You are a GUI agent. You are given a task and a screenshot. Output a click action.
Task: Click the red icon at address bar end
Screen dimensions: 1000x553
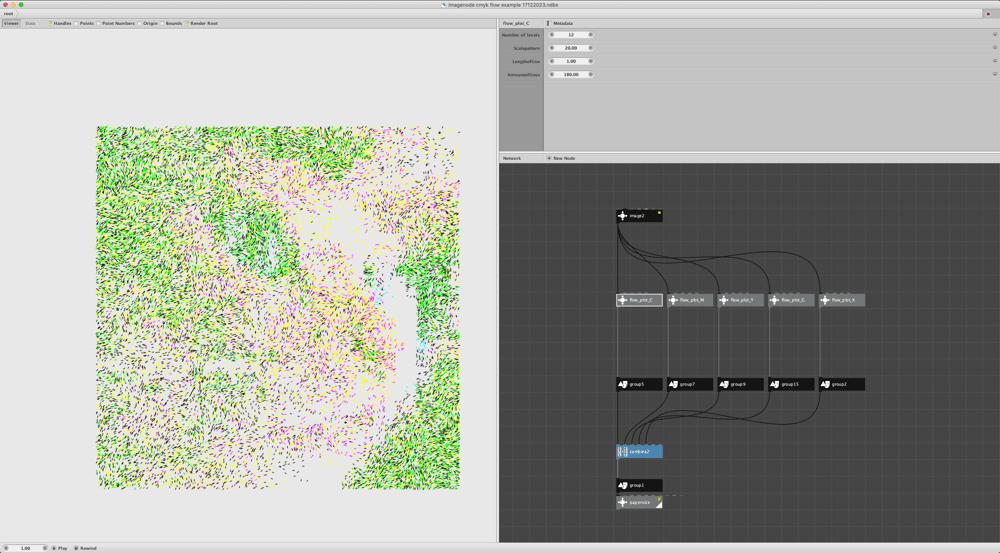coord(988,13)
